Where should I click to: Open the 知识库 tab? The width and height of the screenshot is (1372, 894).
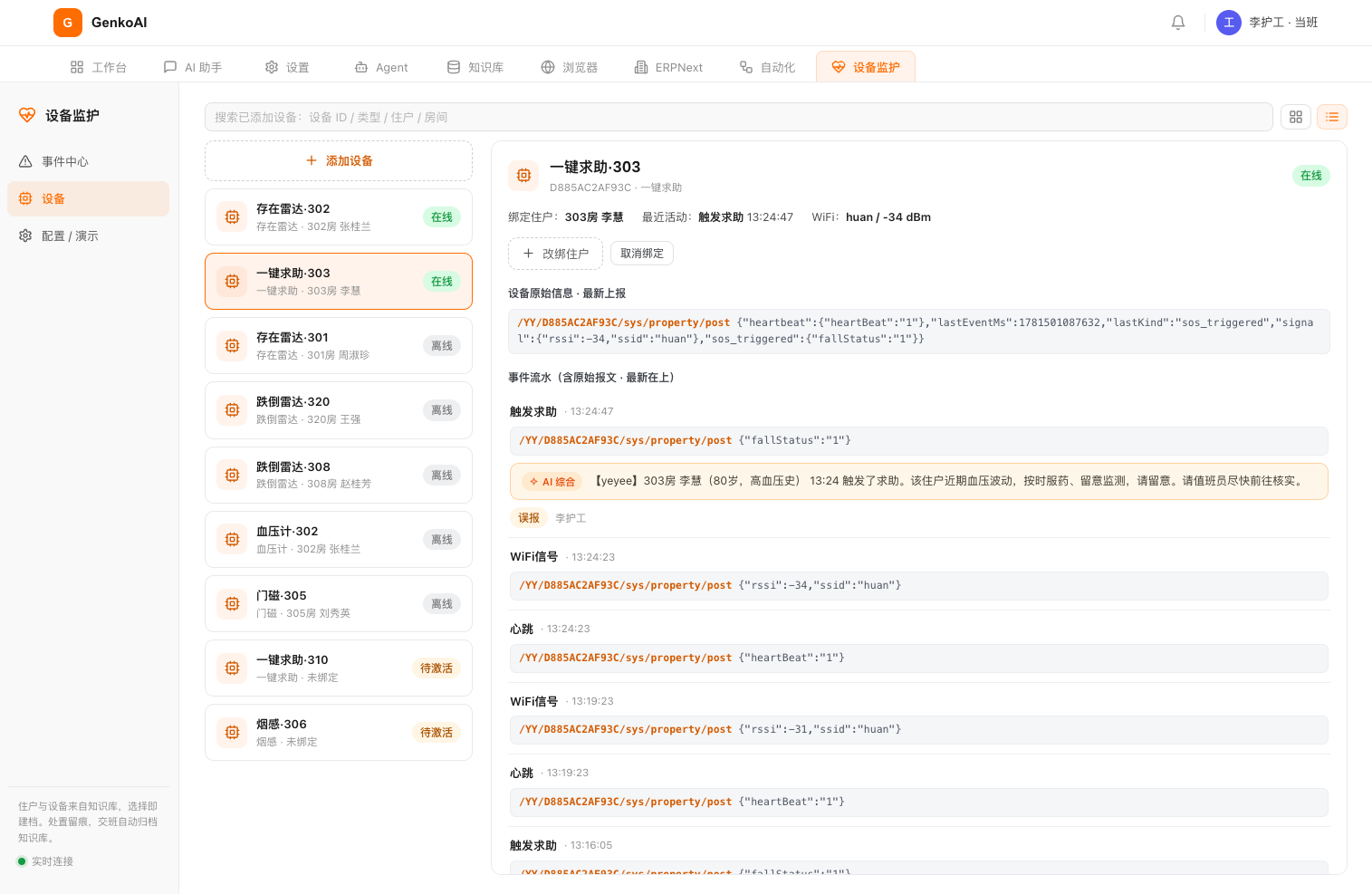click(475, 67)
